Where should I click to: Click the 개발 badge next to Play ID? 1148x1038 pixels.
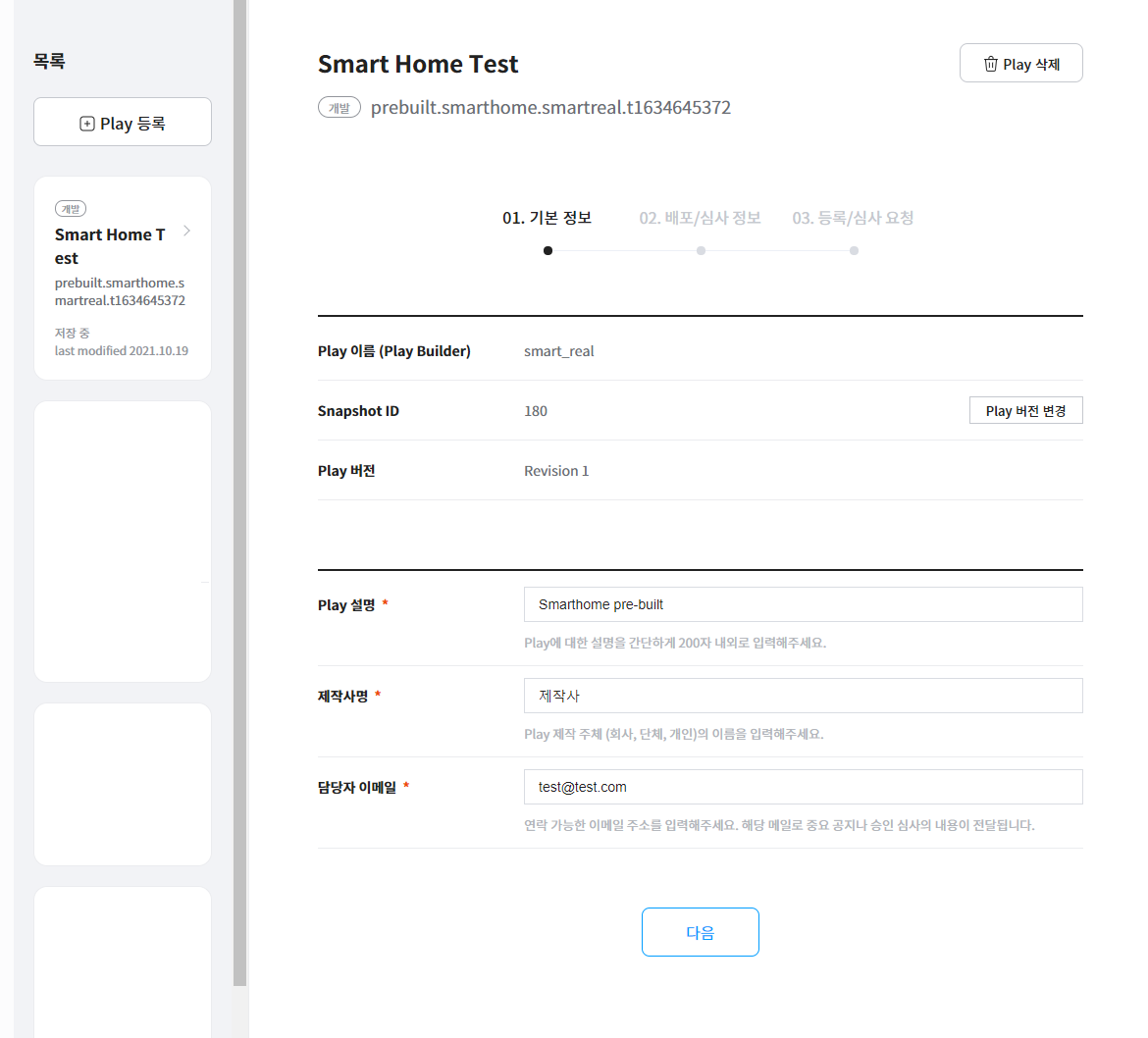tap(339, 108)
